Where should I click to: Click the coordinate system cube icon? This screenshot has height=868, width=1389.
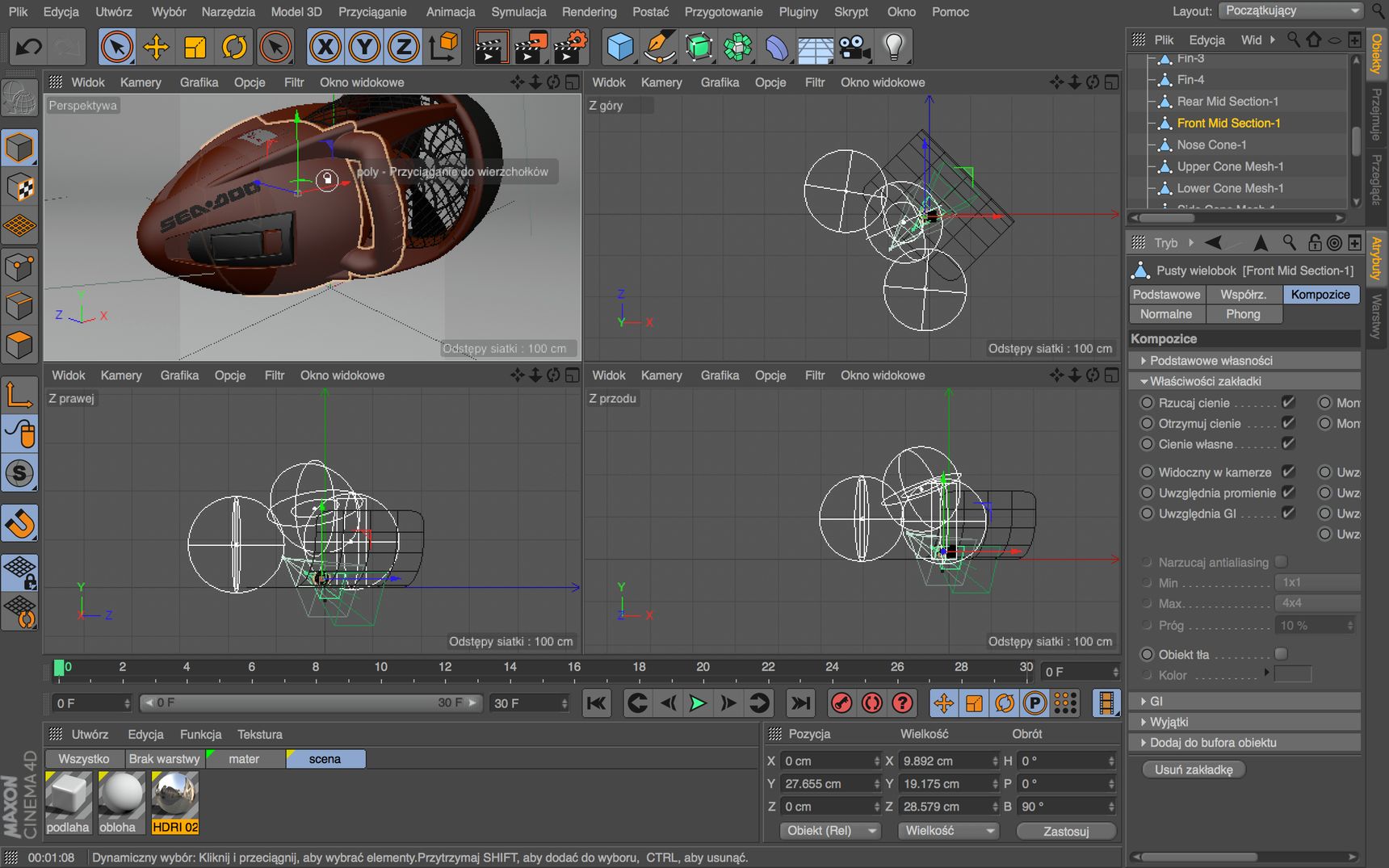coord(443,47)
